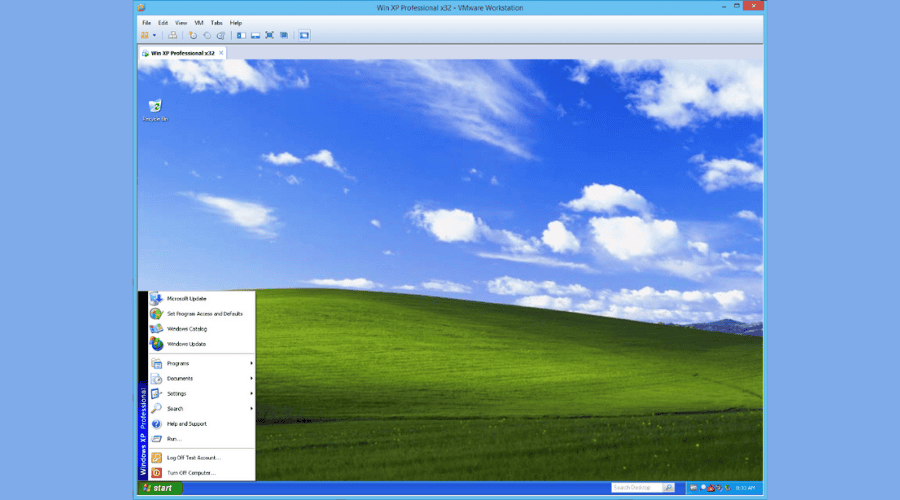Open the Run... dialog entry
Image resolution: width=900 pixels, height=500 pixels.
coord(201,439)
